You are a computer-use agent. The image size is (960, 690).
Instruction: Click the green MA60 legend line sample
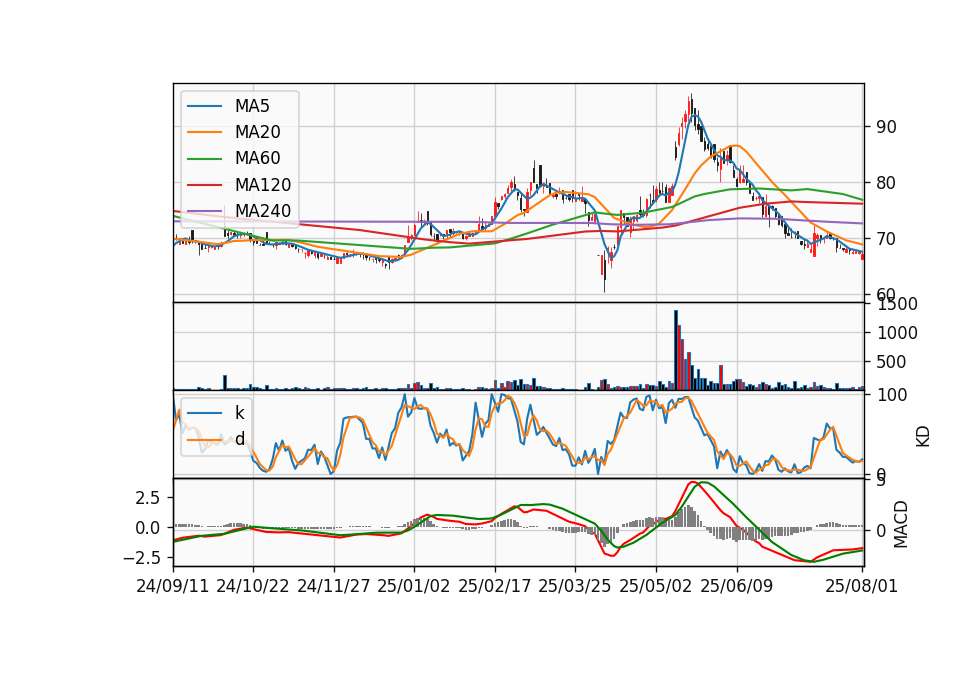204,159
